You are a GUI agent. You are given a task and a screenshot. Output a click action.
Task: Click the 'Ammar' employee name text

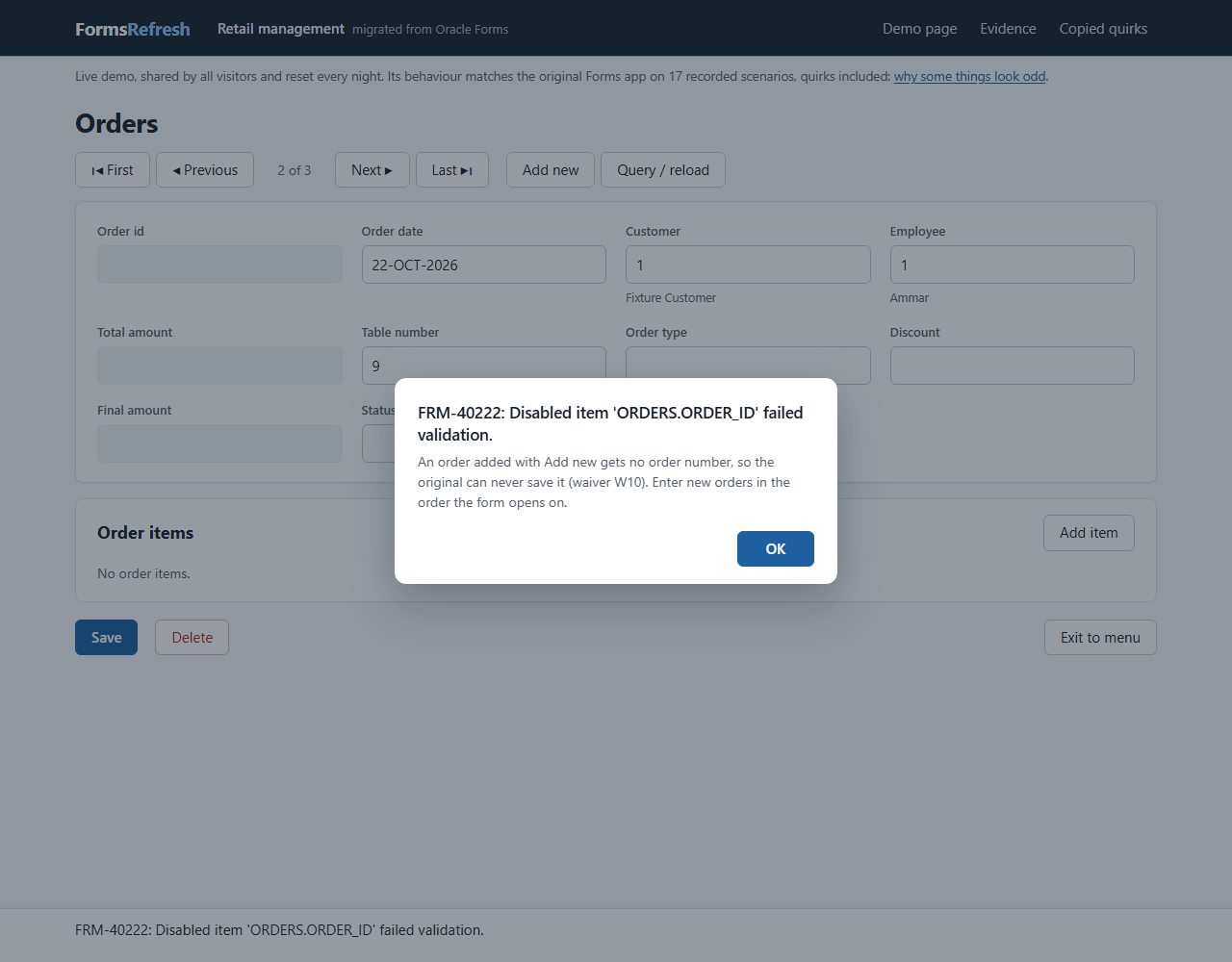click(910, 298)
